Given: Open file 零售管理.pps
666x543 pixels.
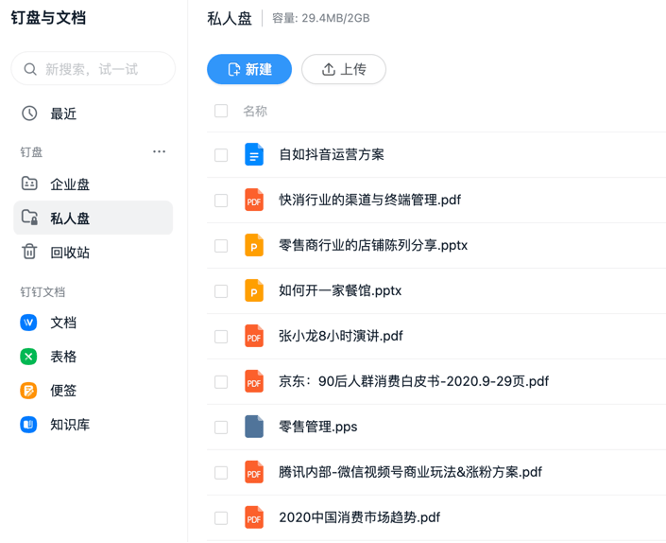Looking at the screenshot, I should tap(318, 427).
